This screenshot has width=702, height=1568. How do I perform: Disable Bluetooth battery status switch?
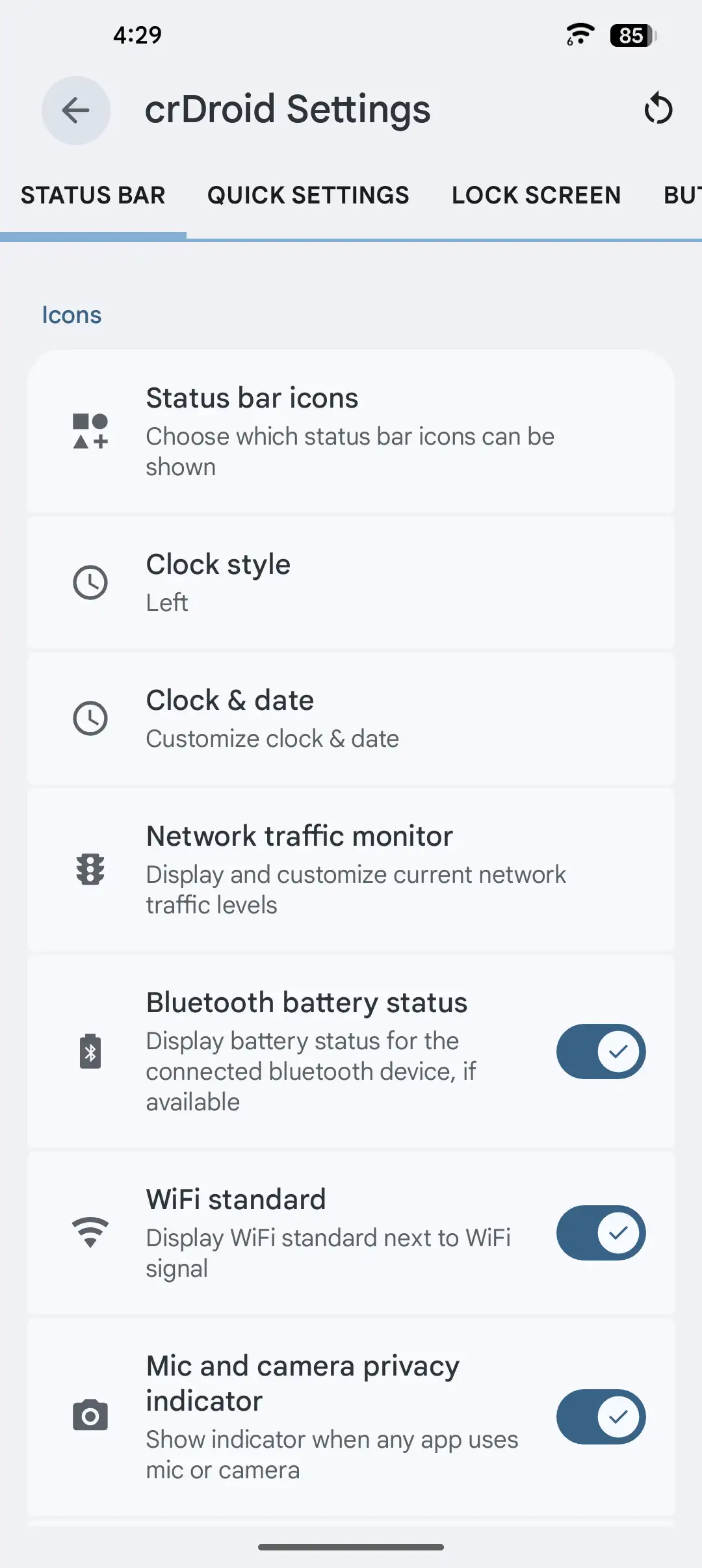tap(601, 1051)
